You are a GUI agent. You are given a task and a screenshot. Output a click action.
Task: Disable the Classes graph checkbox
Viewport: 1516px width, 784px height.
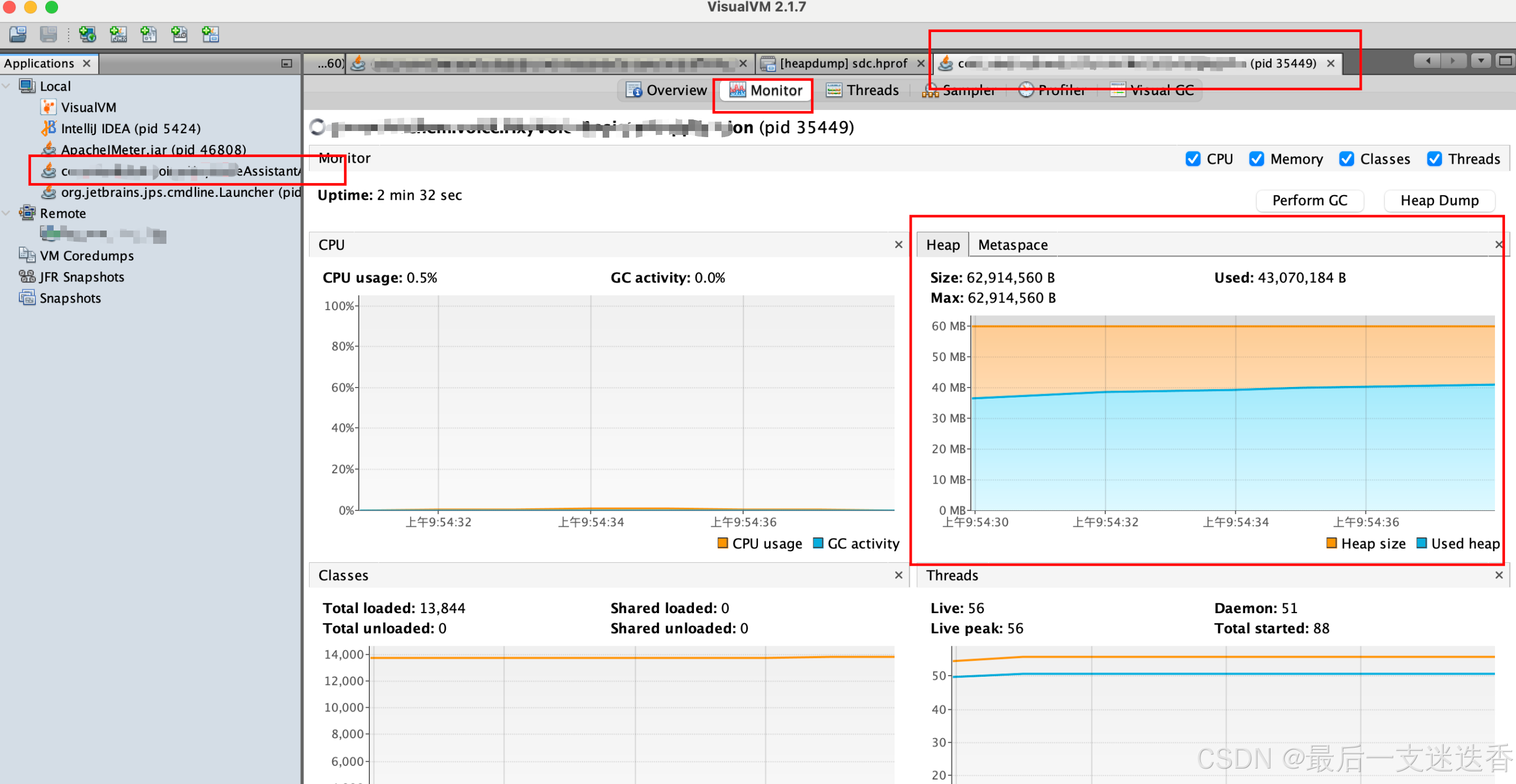coord(1346,159)
